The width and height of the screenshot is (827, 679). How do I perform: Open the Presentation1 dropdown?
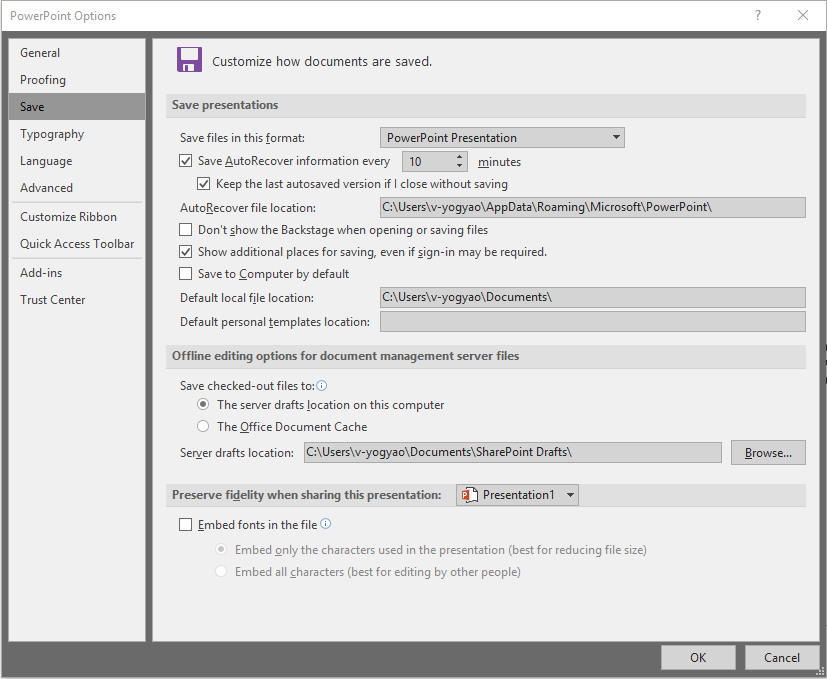tap(517, 495)
